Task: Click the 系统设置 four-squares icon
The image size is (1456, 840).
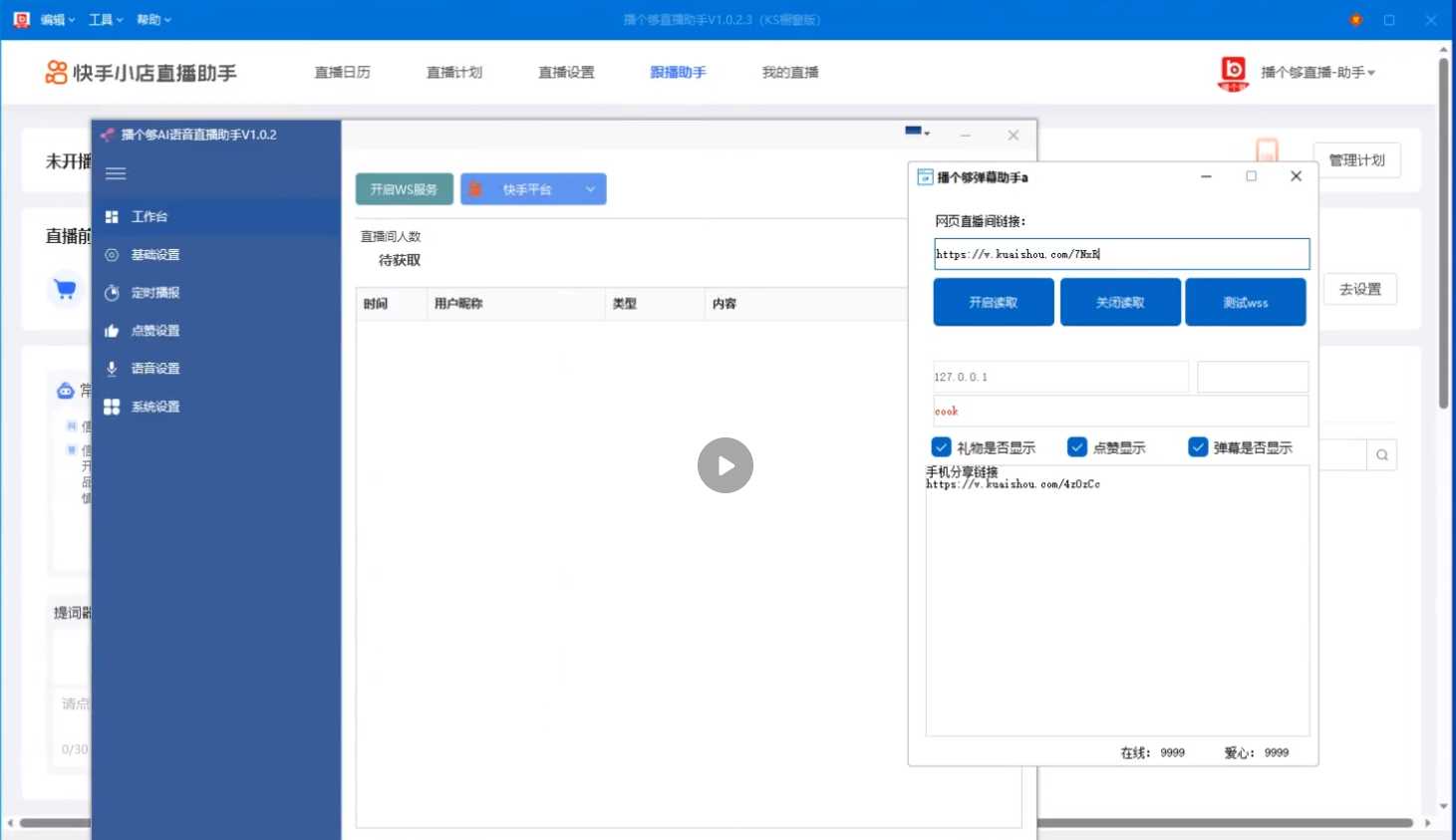Action: coord(112,407)
